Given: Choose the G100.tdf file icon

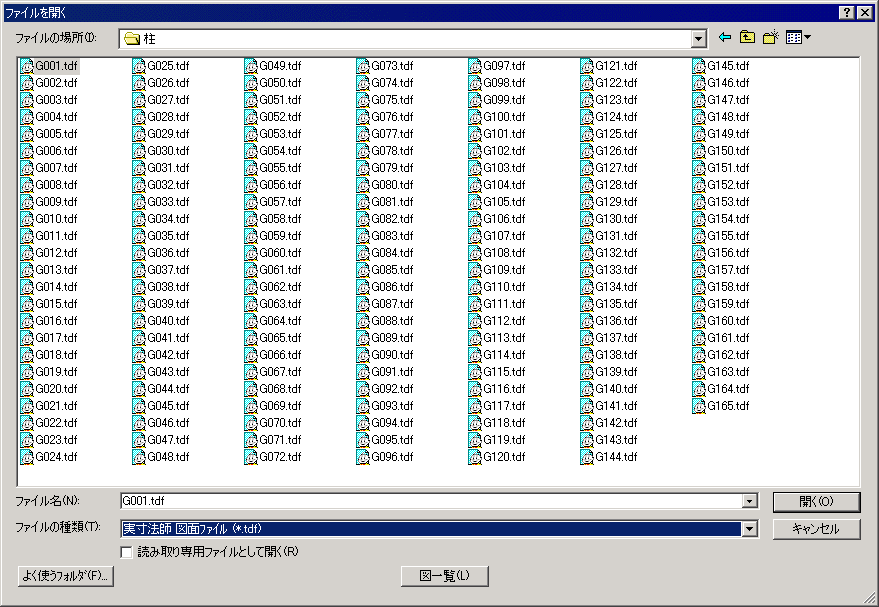Looking at the screenshot, I should (474, 117).
